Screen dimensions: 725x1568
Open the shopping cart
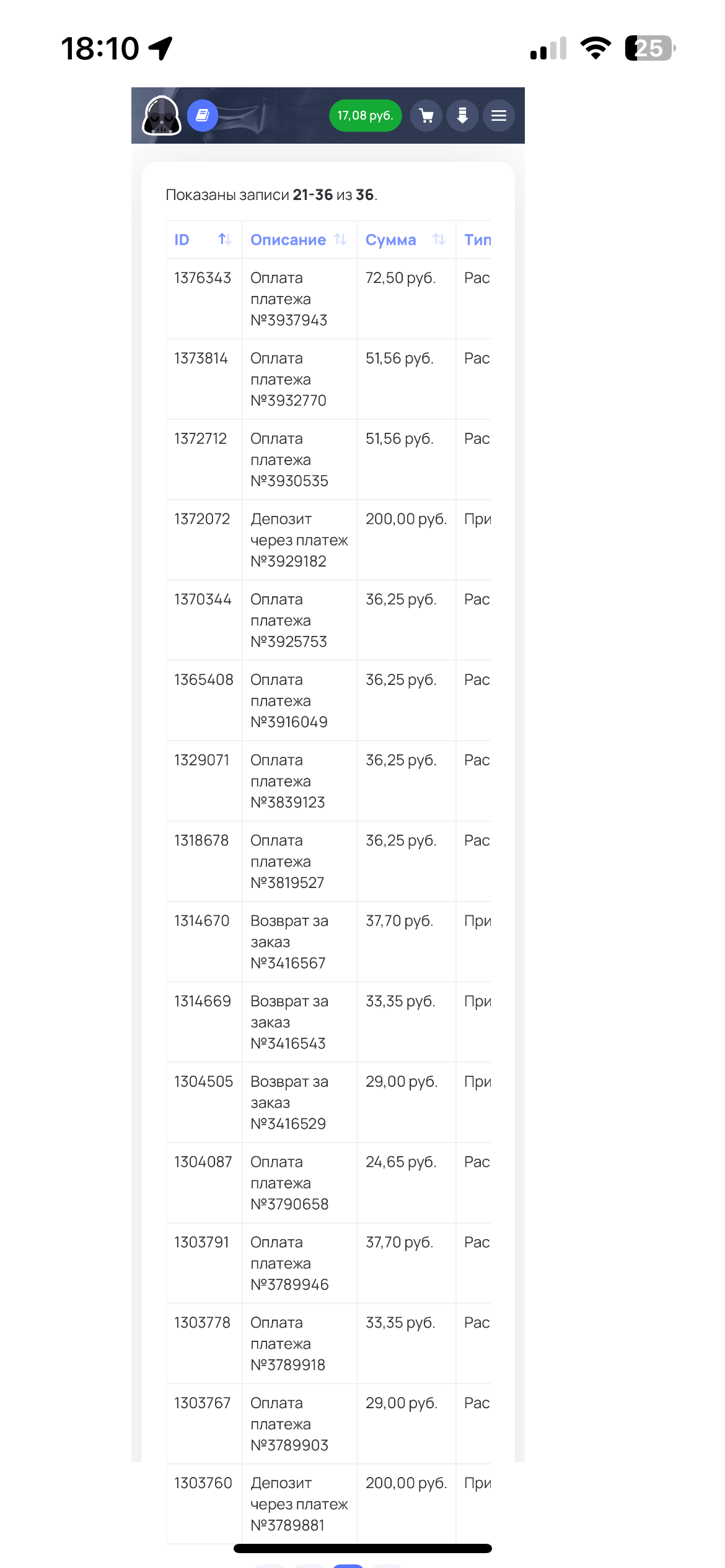point(426,116)
